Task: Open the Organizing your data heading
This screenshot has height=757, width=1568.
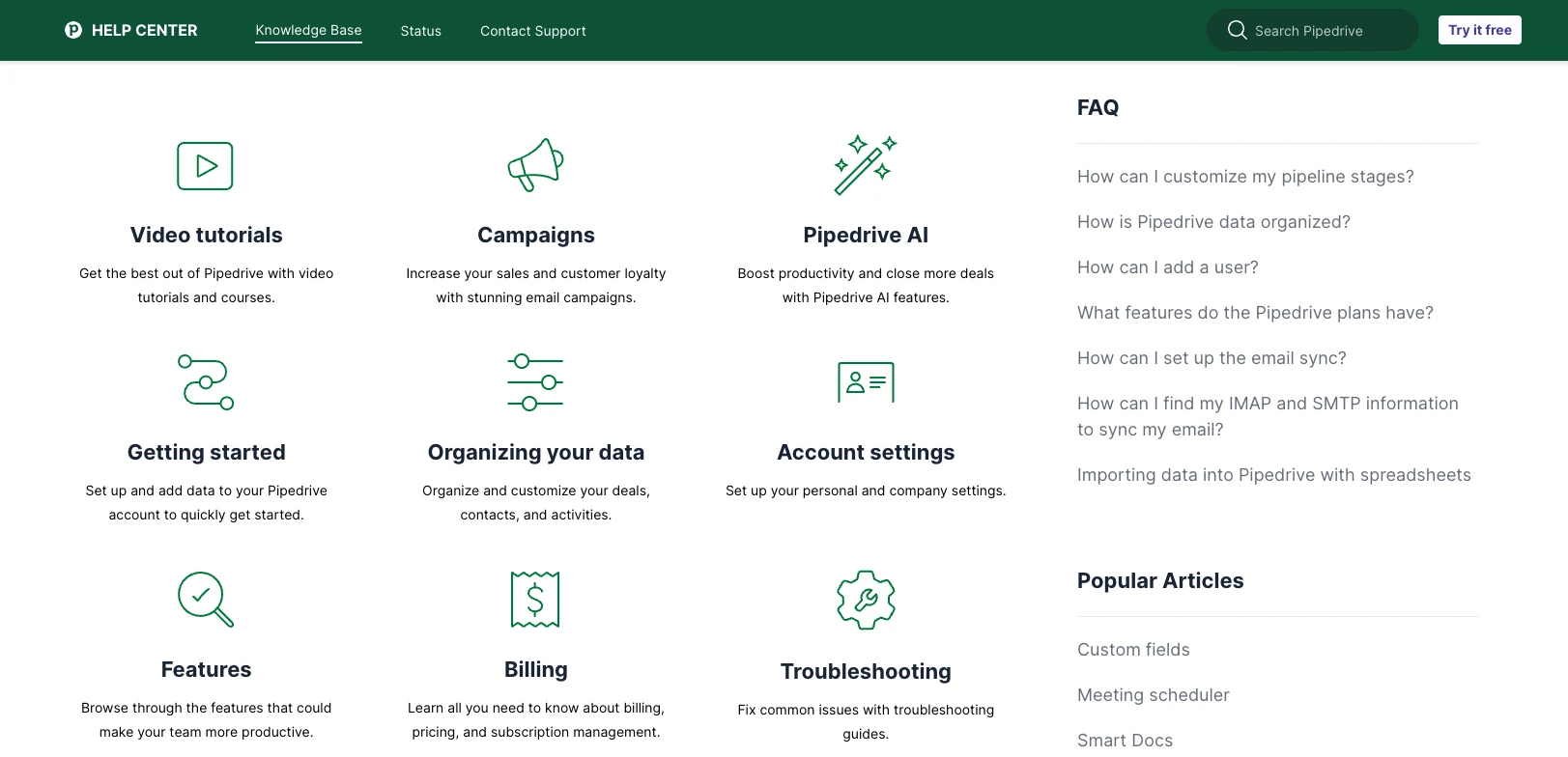Action: [x=536, y=452]
